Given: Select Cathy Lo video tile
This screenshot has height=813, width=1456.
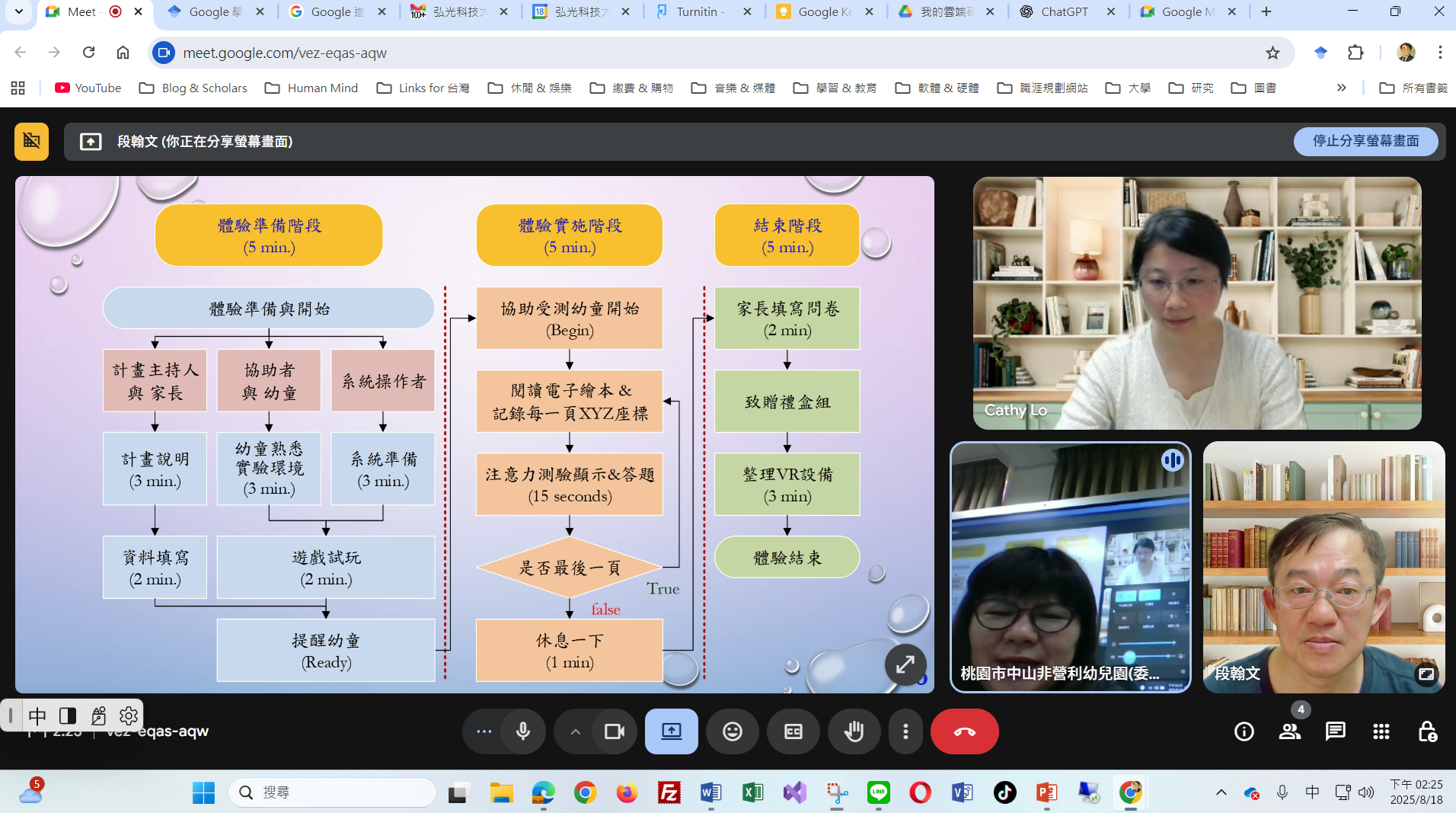Looking at the screenshot, I should tap(1196, 303).
